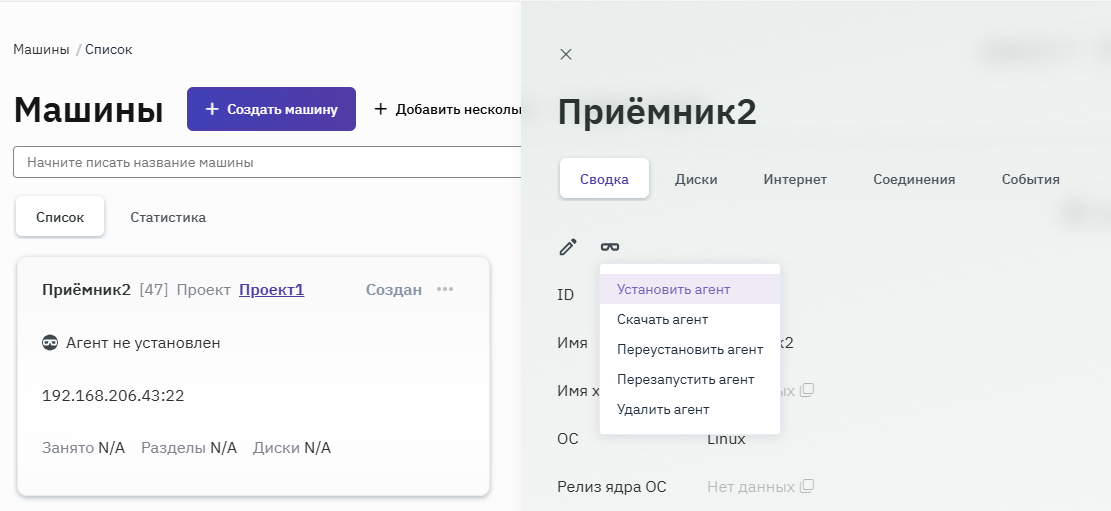Open the Проект1 link
The height and width of the screenshot is (511, 1111).
pos(271,290)
